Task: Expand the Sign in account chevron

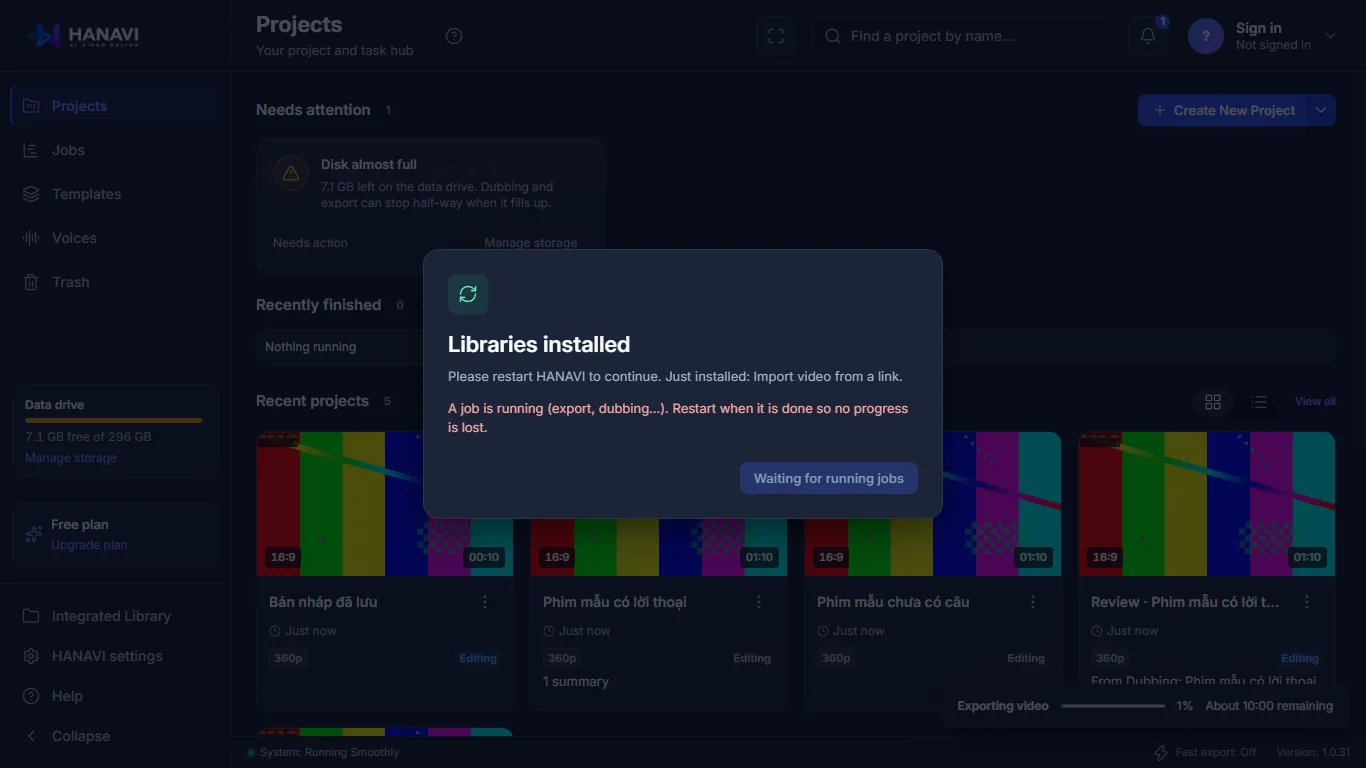Action: tap(1330, 36)
